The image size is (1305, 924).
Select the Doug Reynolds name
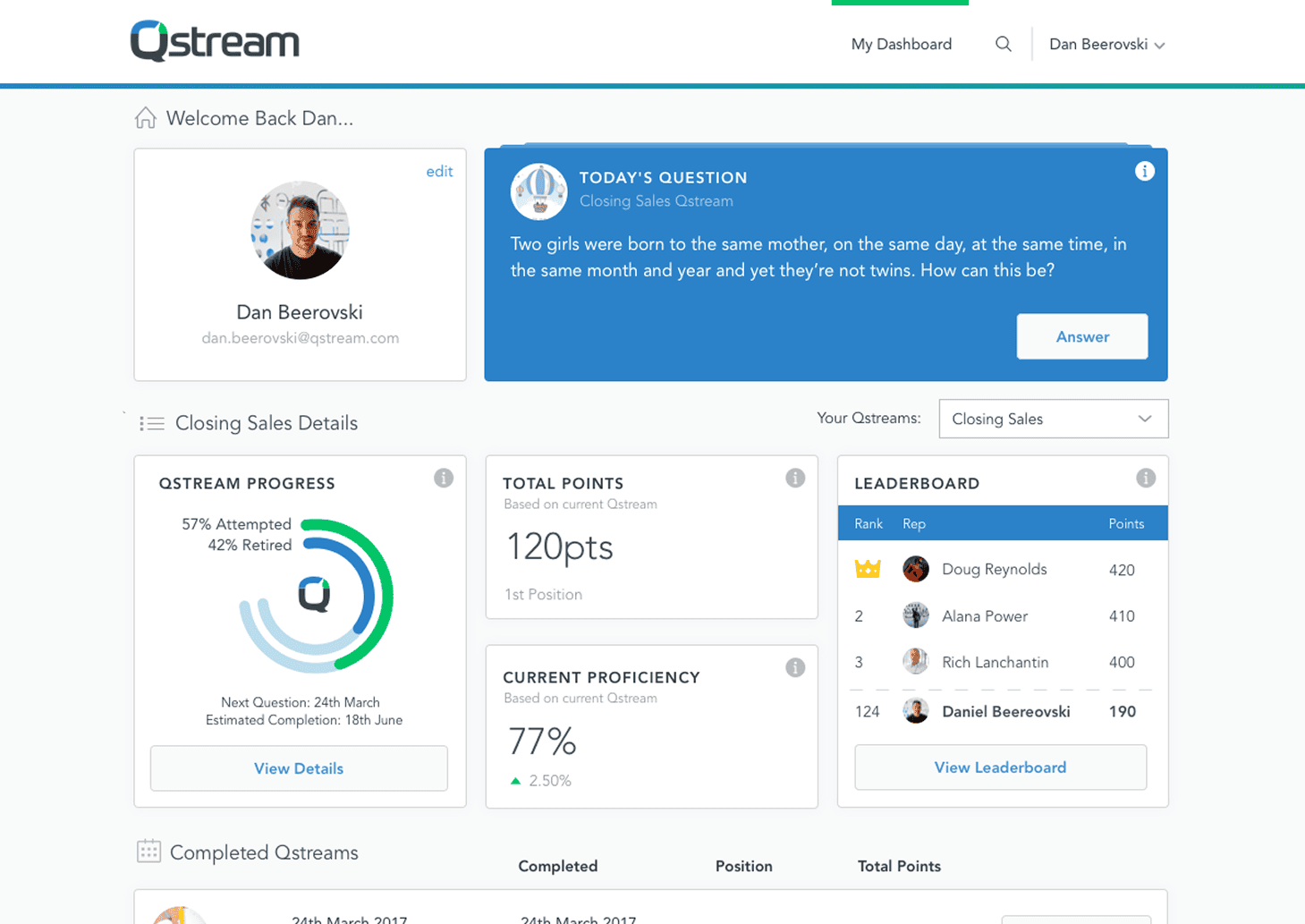(995, 570)
